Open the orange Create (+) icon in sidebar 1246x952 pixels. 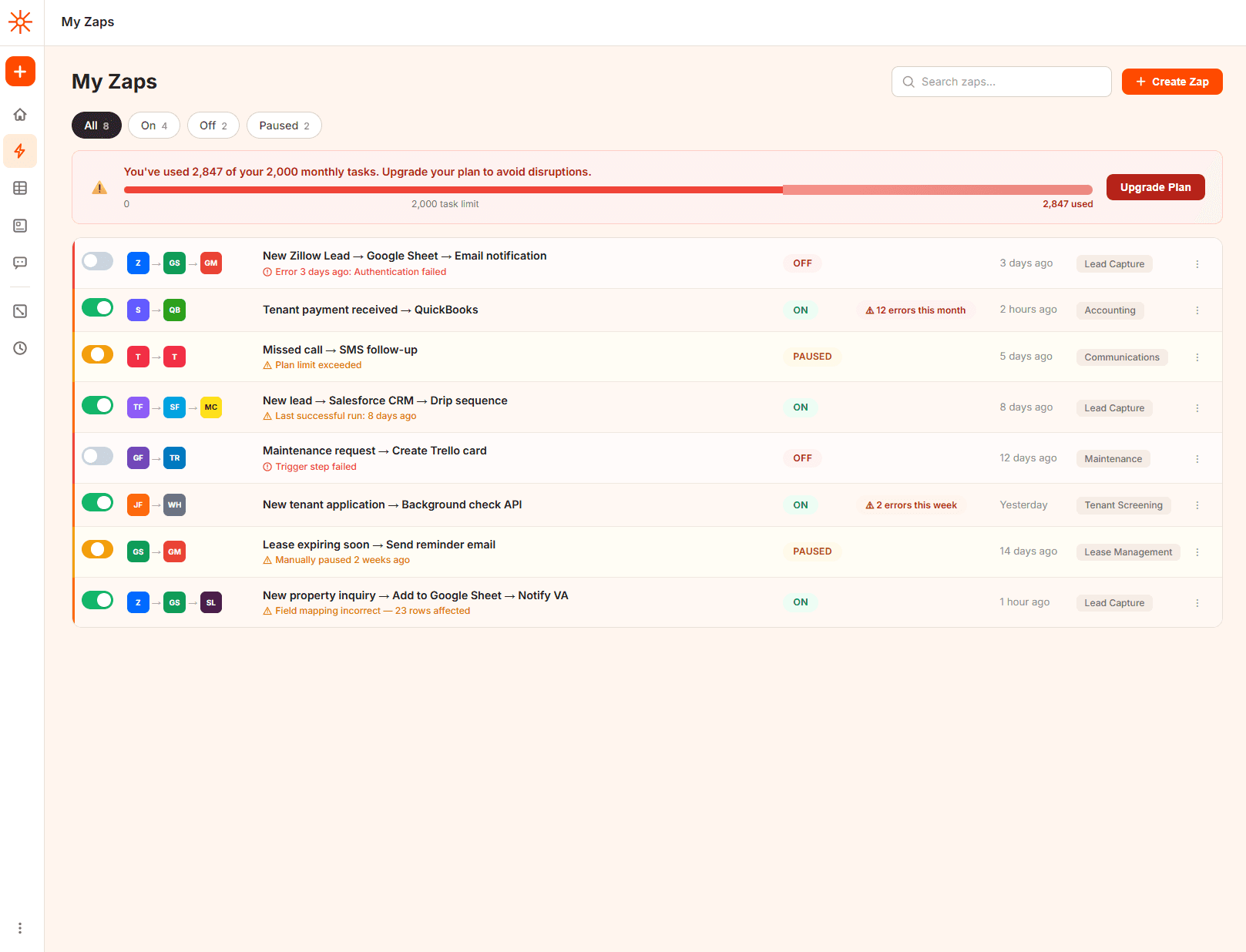pos(20,71)
